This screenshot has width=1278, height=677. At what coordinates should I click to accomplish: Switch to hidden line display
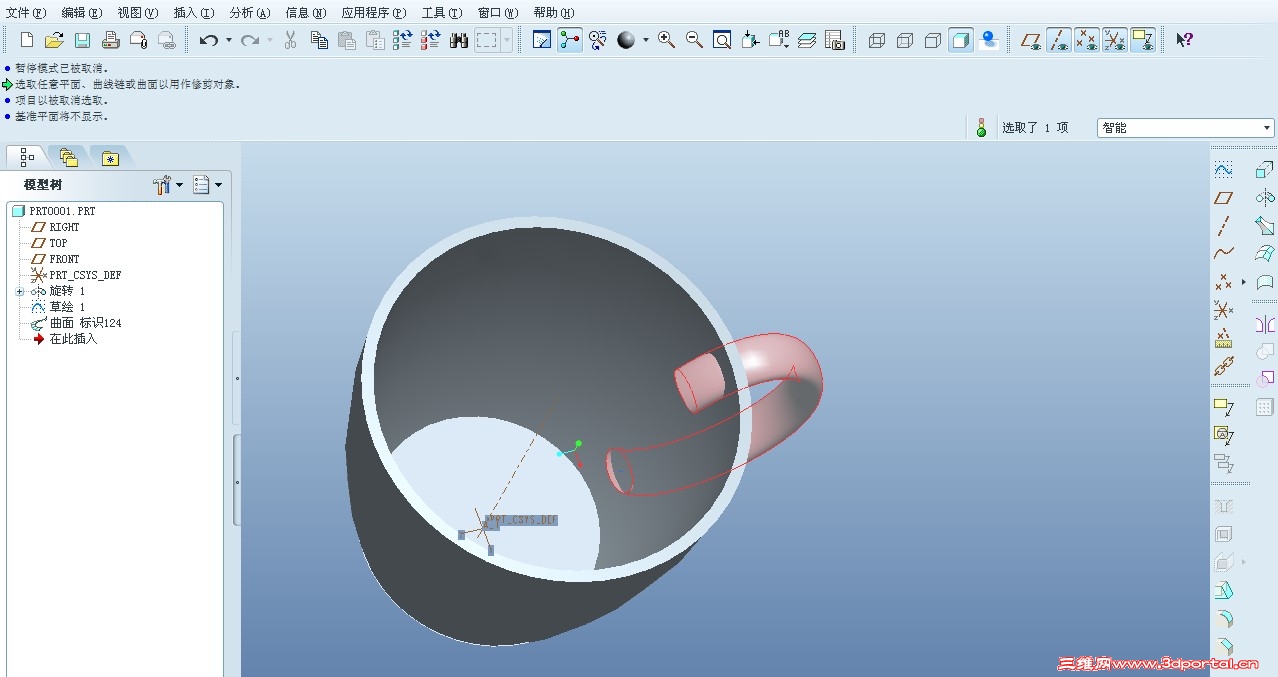(x=905, y=40)
